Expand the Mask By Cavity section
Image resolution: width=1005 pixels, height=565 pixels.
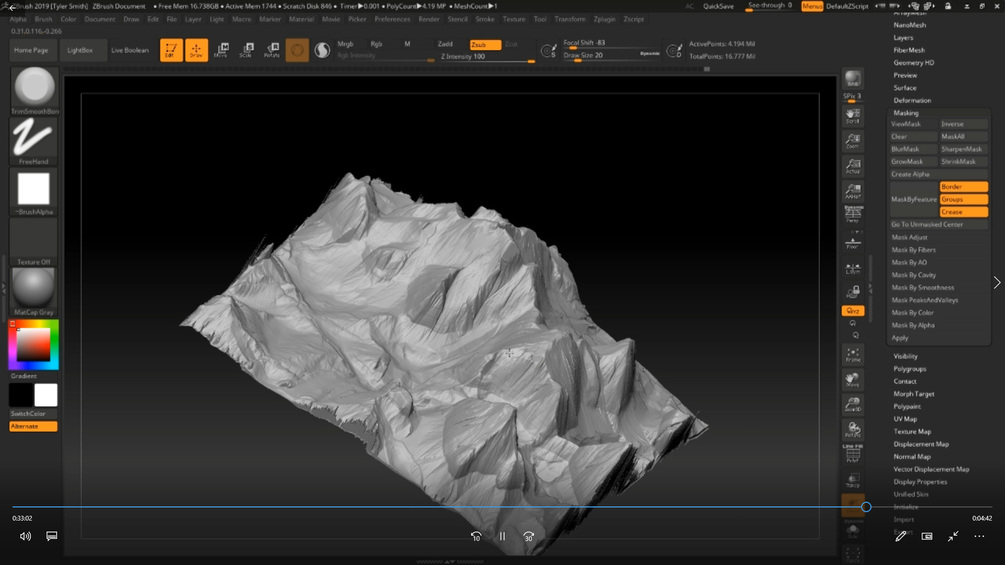914,275
